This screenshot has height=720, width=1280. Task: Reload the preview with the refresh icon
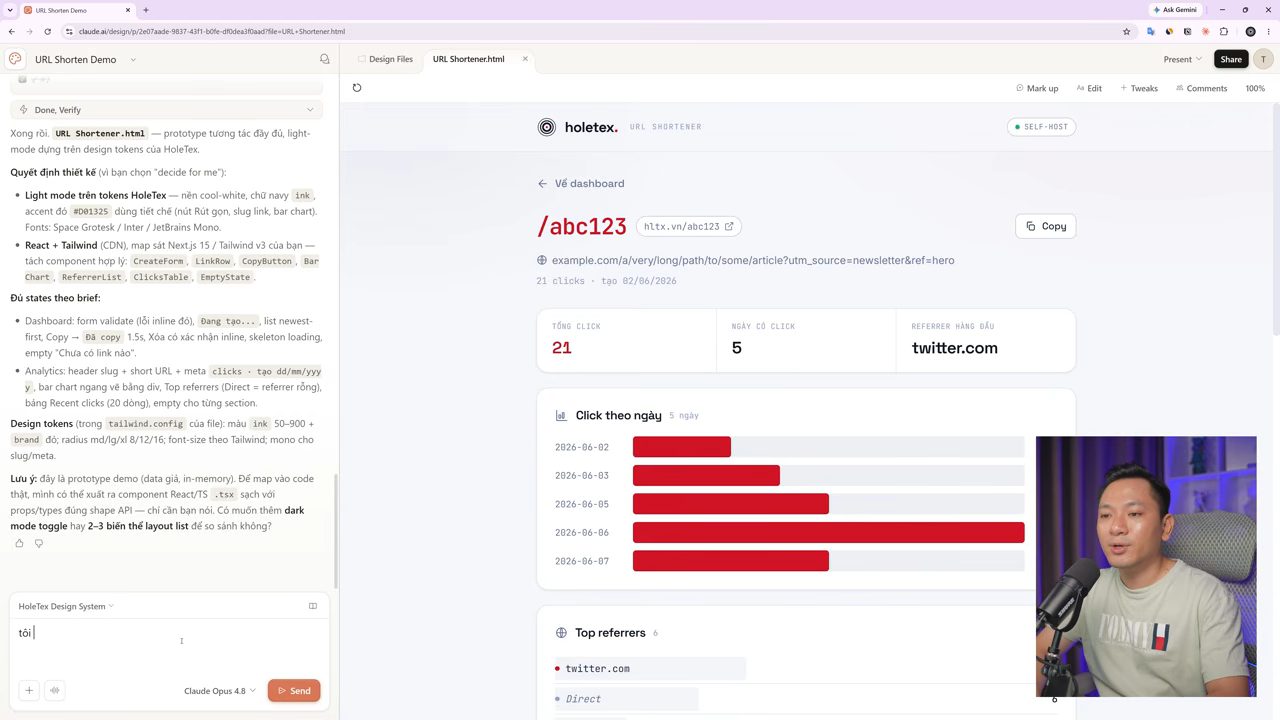(x=357, y=88)
